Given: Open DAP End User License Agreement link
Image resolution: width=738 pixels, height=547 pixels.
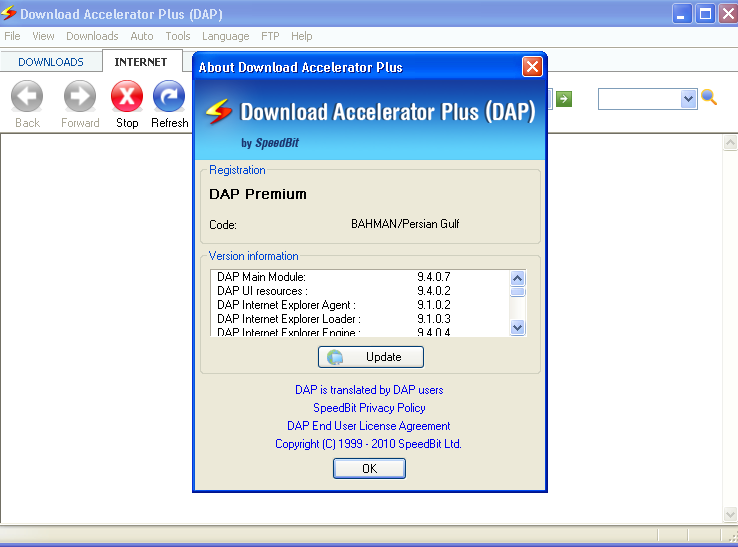Looking at the screenshot, I should pos(369,426).
